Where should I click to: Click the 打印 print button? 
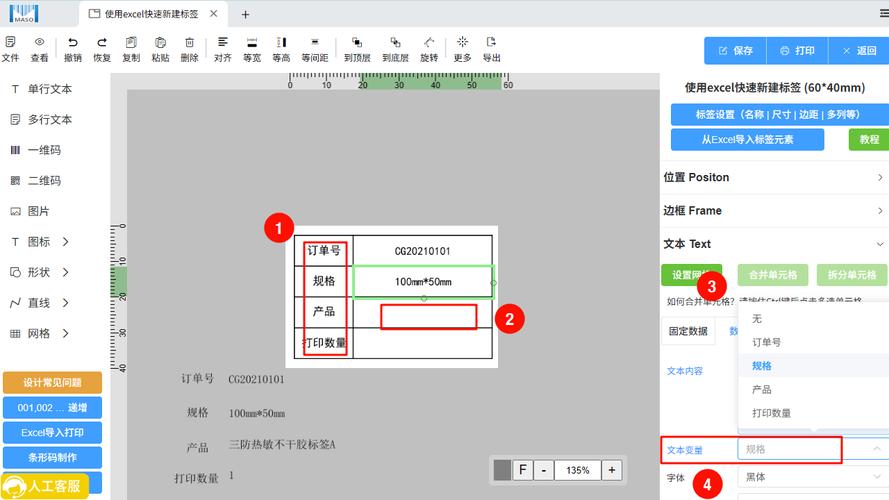(x=797, y=51)
